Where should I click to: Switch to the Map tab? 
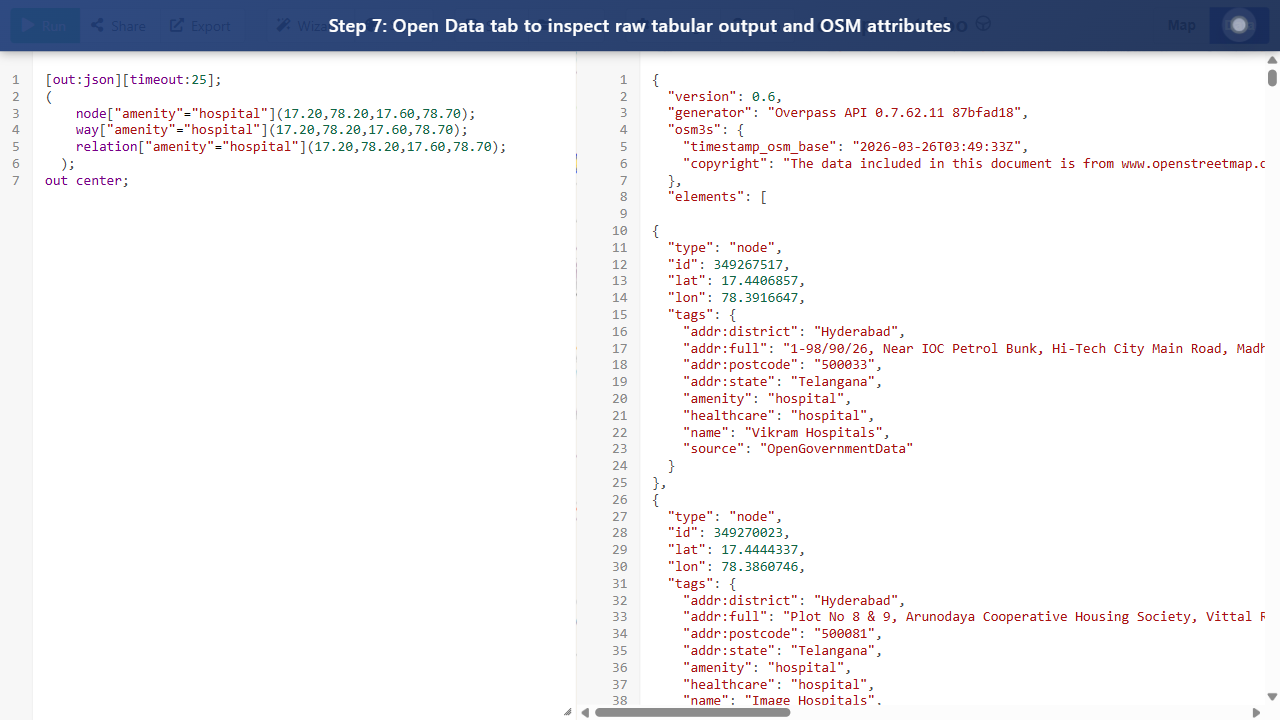tap(1181, 25)
